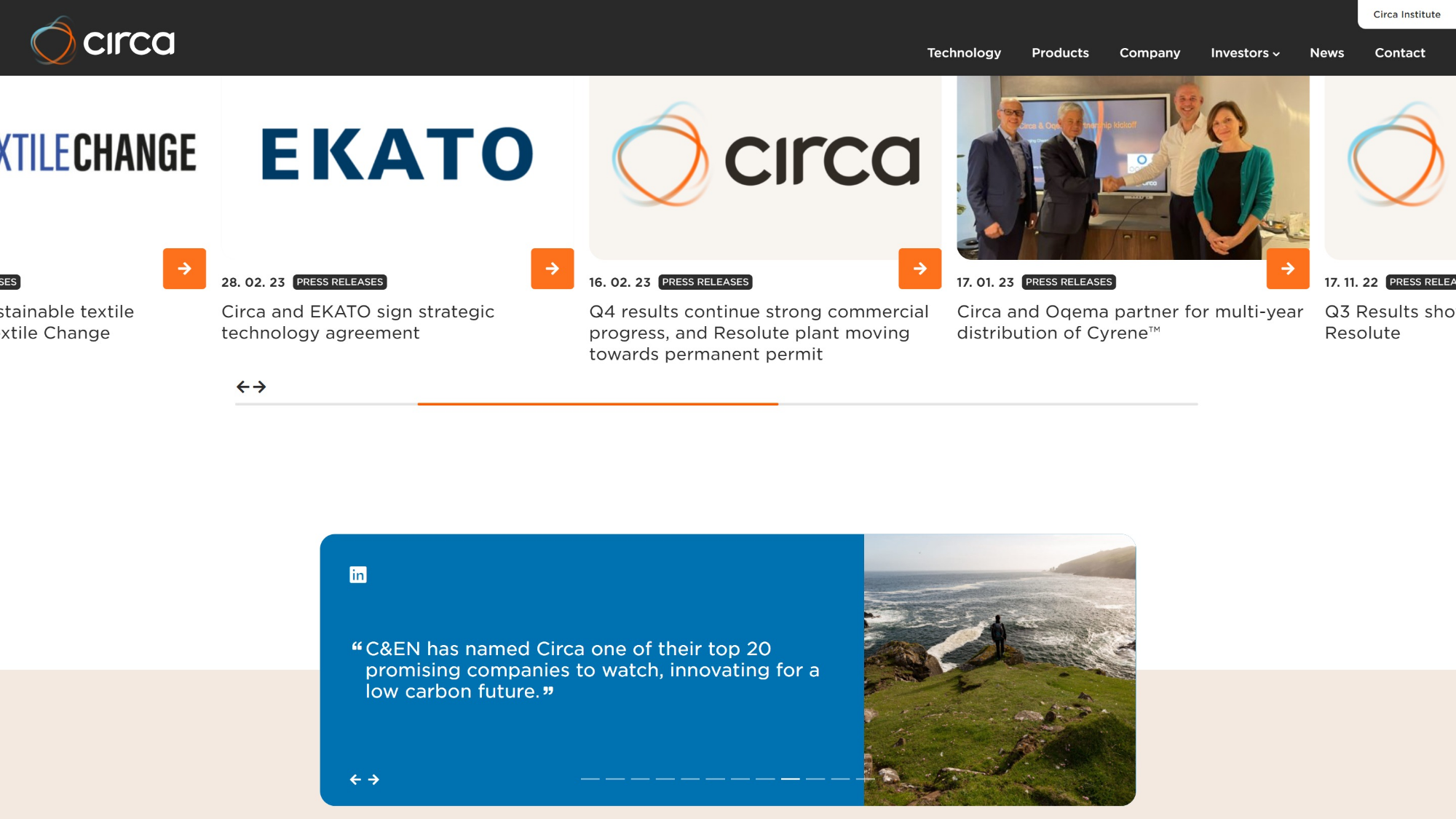Screen dimensions: 1456x819
Task: Click the date 17. 01. 23
Action: [x=985, y=282]
